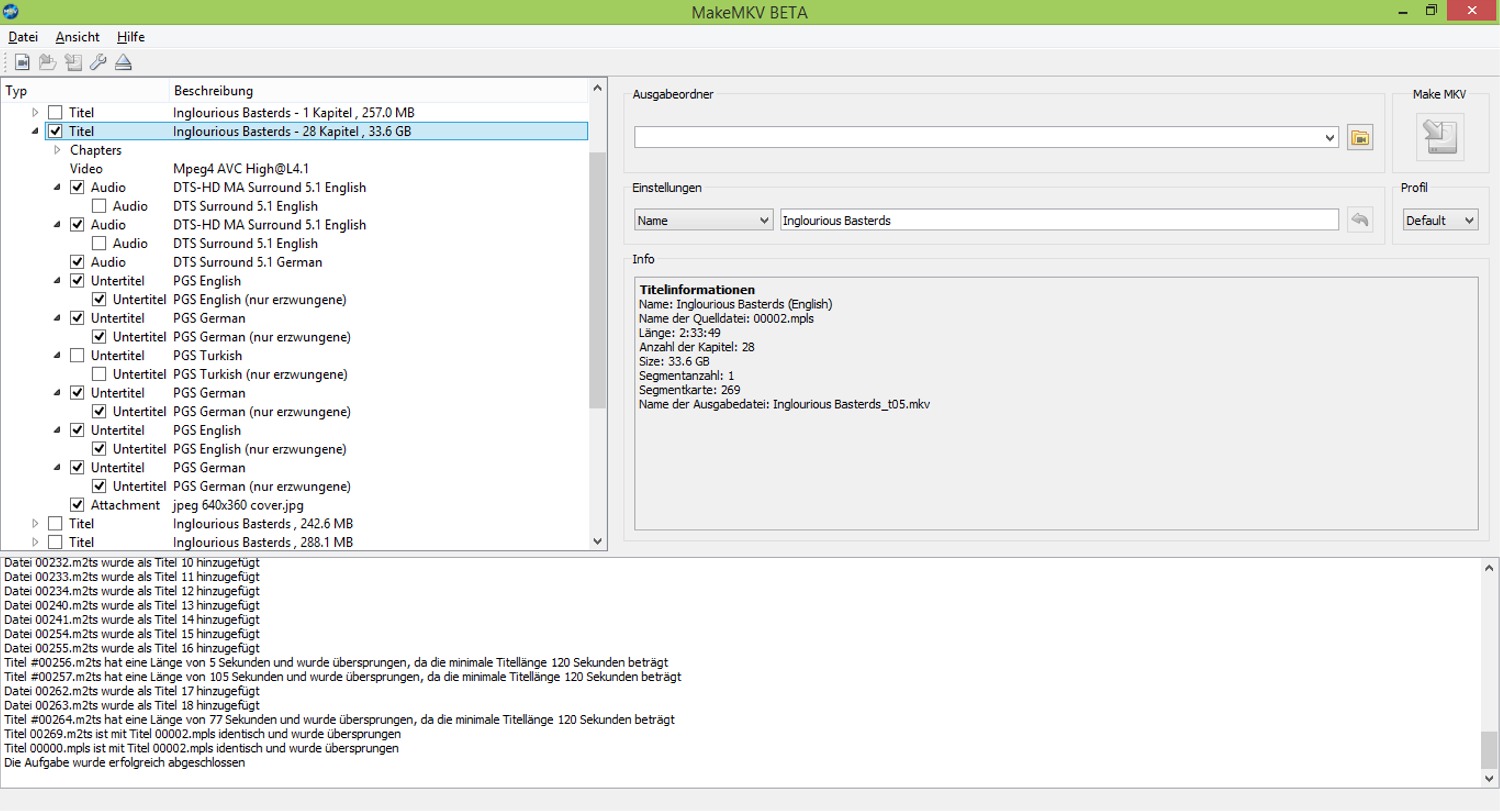
Task: Collapse the PGS Turkish subtitle node
Action: pos(58,355)
